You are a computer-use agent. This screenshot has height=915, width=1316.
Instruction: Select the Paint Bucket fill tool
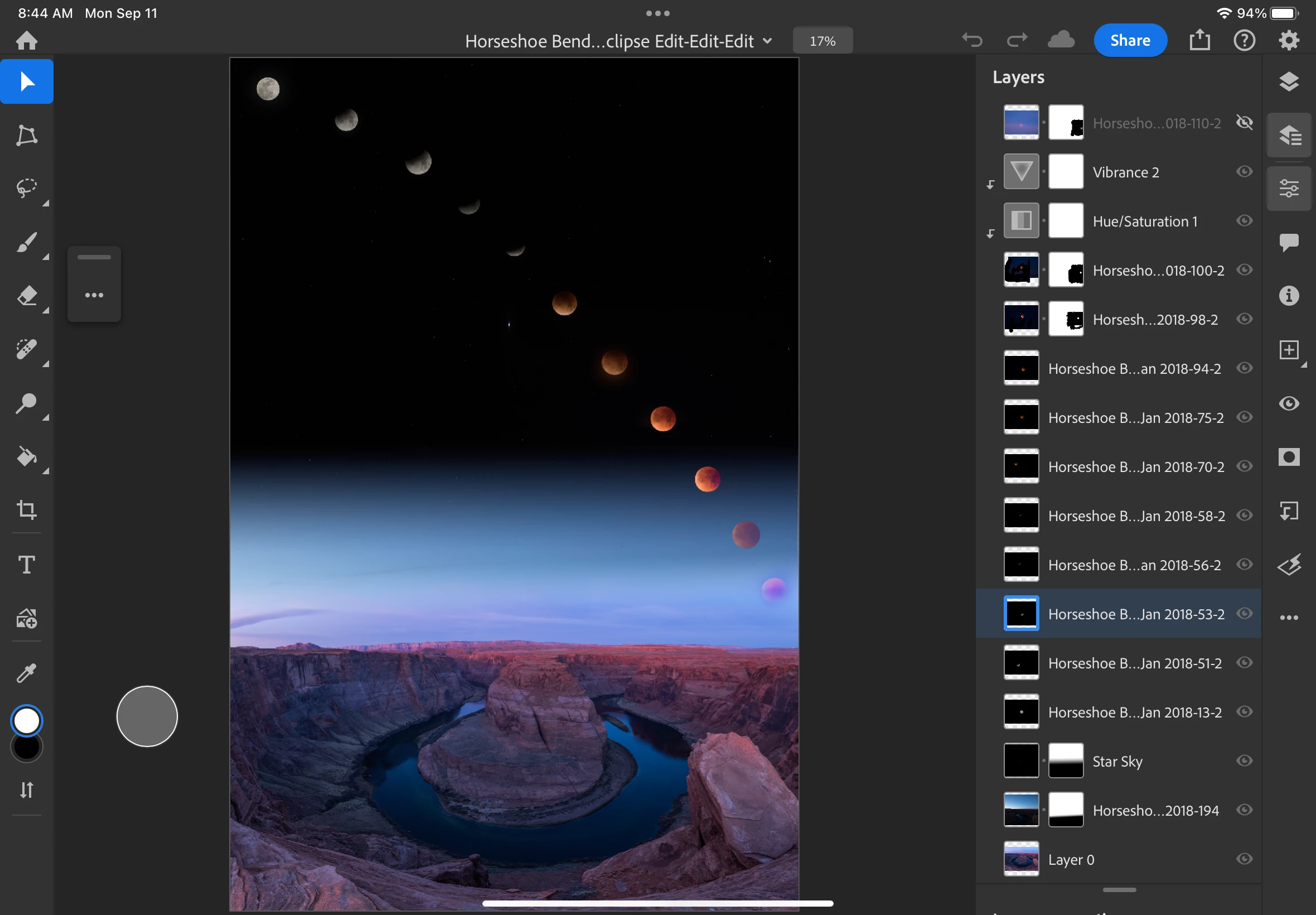(26, 456)
